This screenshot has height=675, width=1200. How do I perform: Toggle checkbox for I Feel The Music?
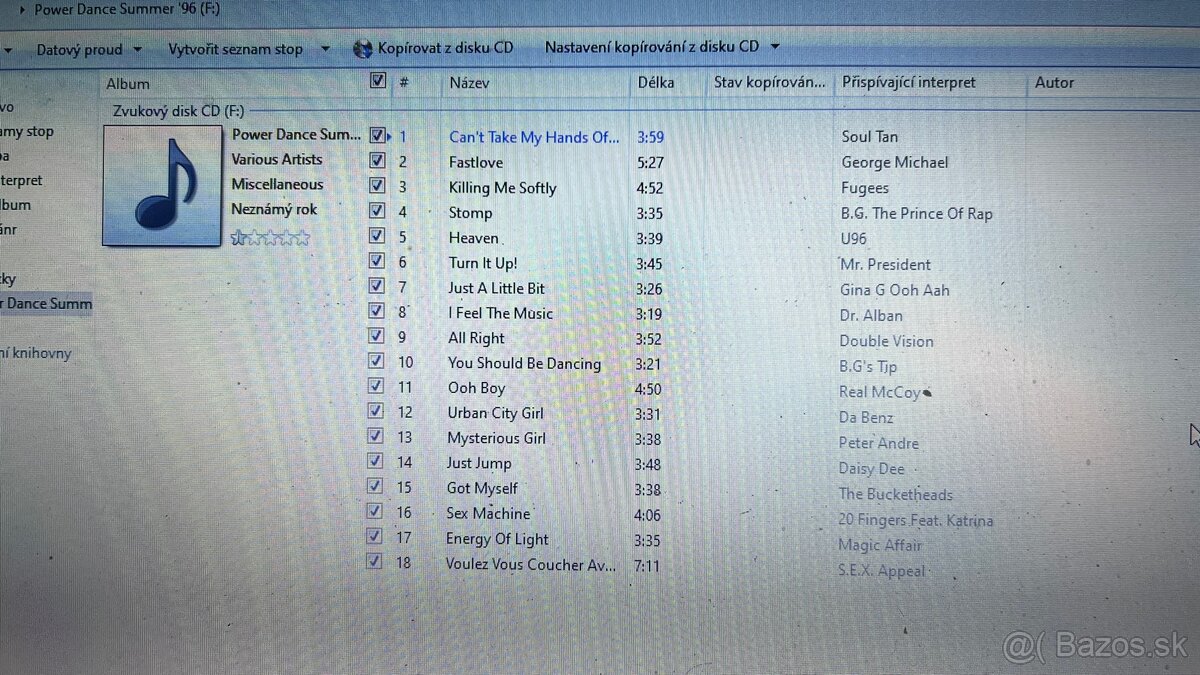(375, 311)
